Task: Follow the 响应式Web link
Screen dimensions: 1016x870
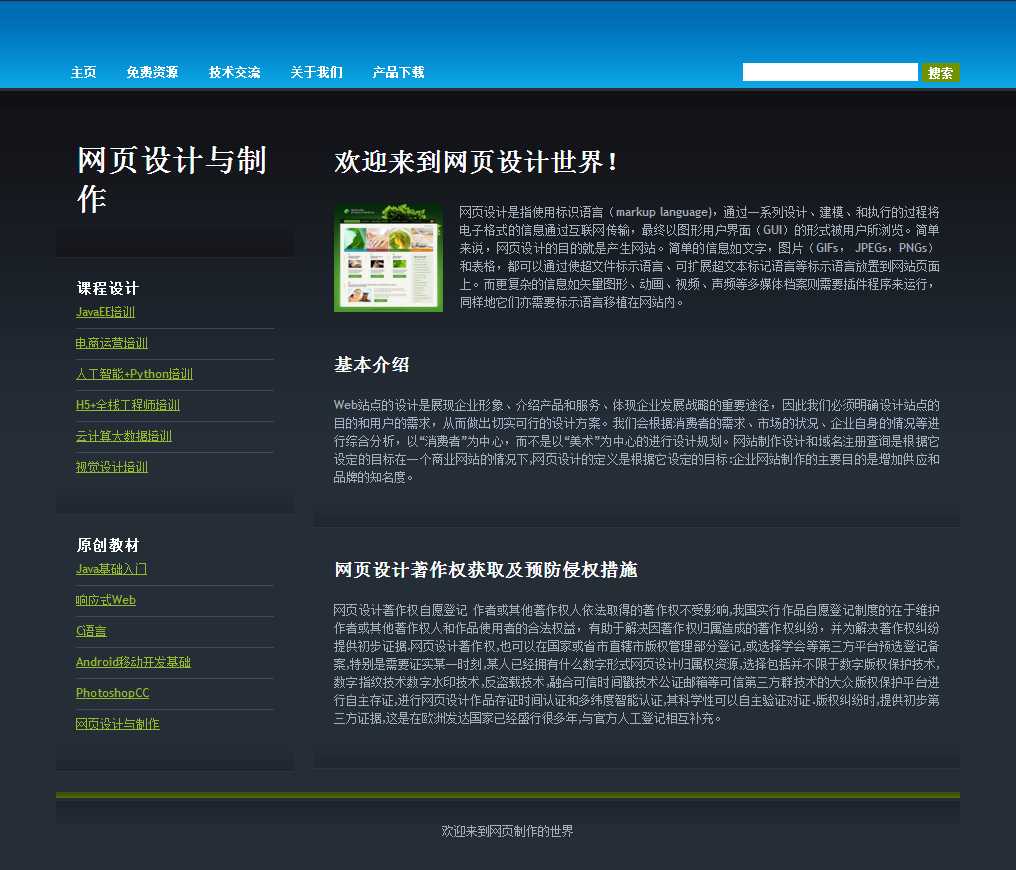Action: click(105, 600)
